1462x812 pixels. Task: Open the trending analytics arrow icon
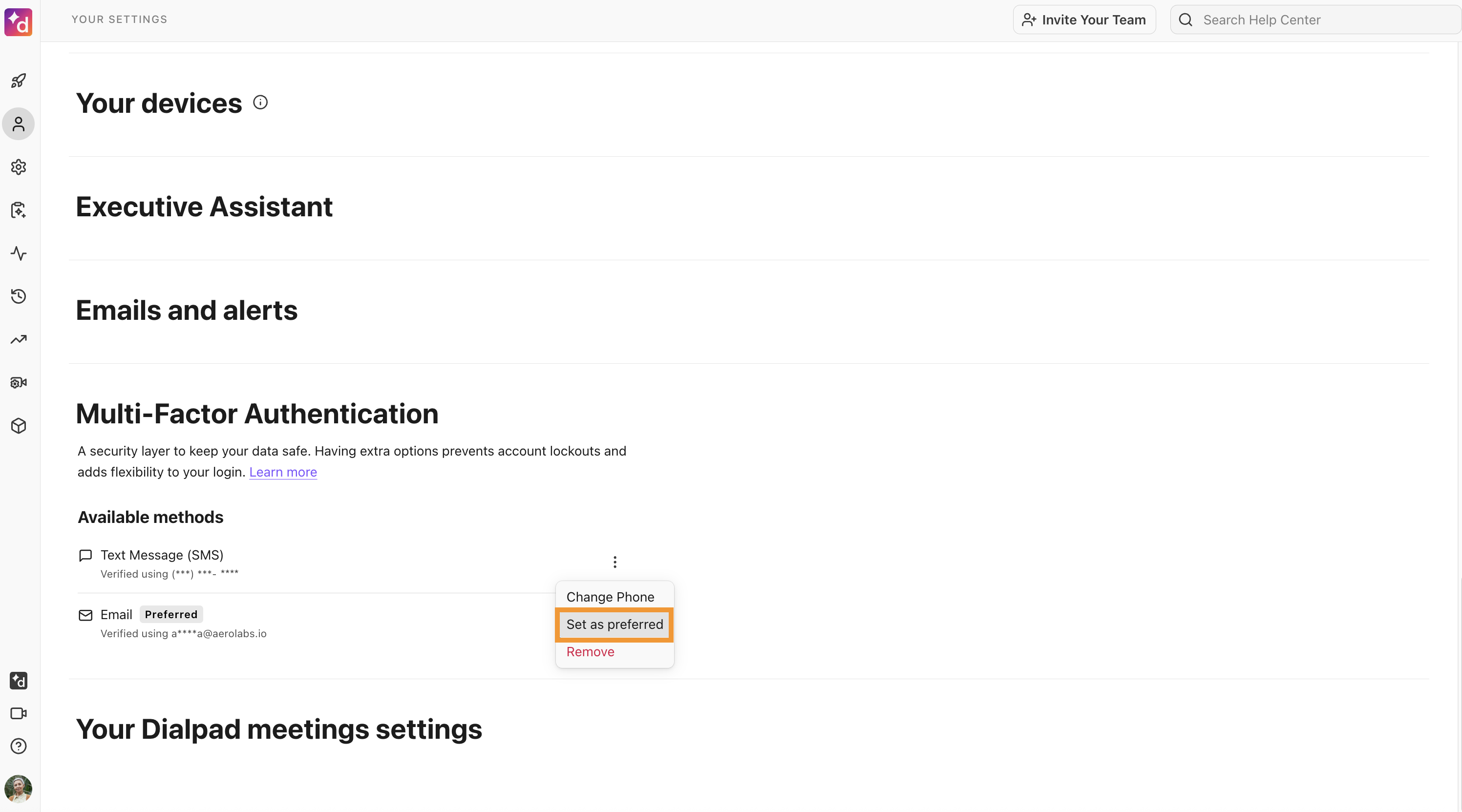coord(18,339)
